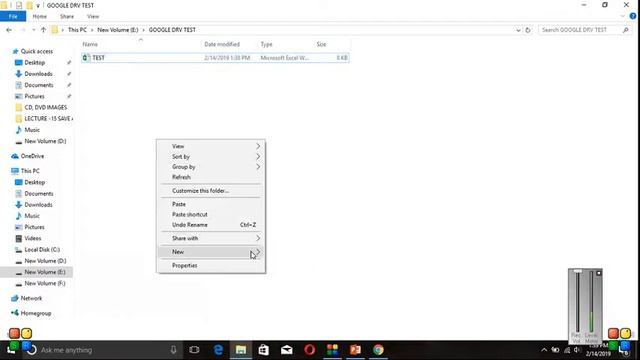
Task: Choose Paste shortcut from the context menu
Action: 211,214
